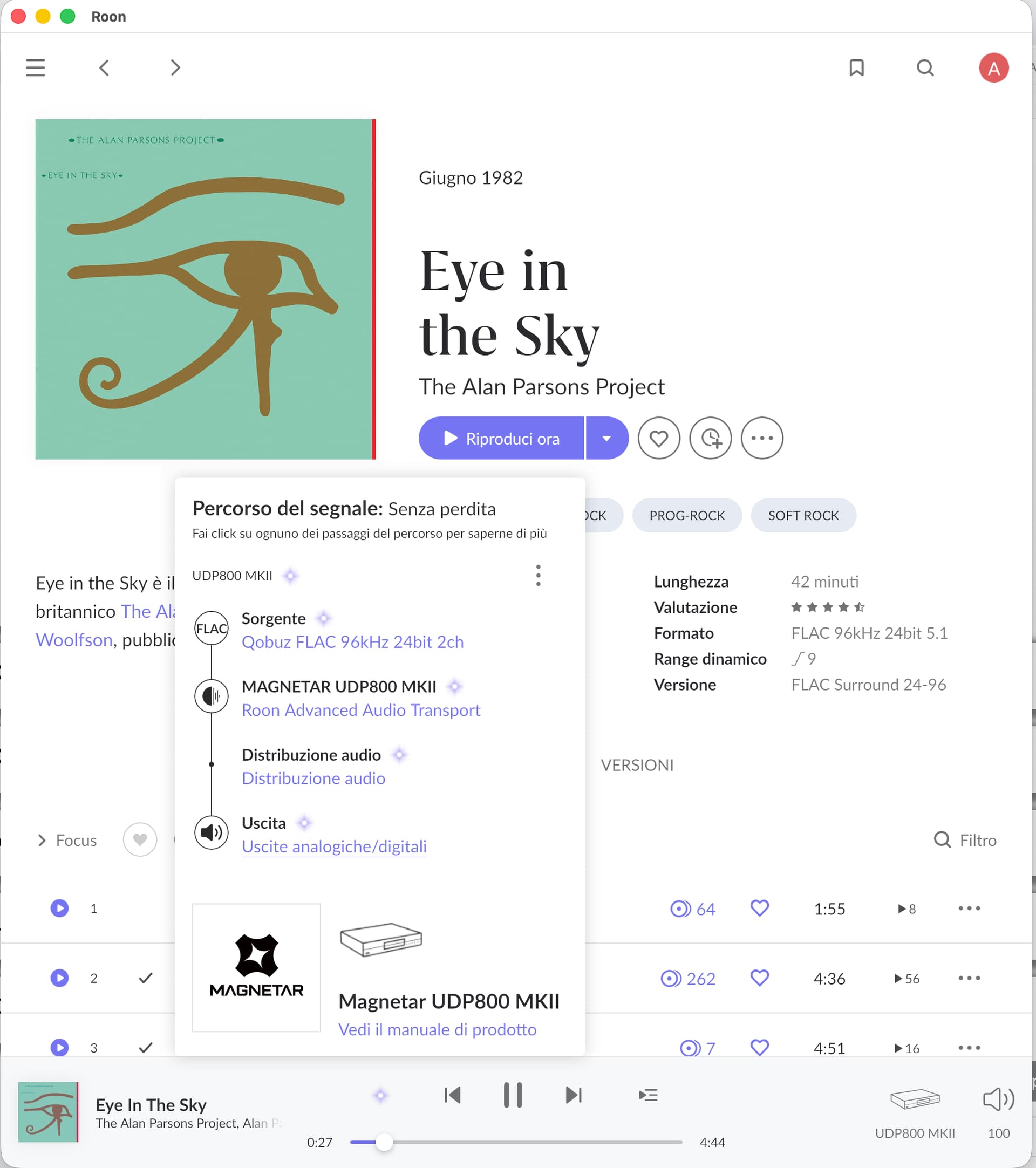Click the signal path star in footer
Screen dimensions: 1036x1168
tap(380, 1095)
